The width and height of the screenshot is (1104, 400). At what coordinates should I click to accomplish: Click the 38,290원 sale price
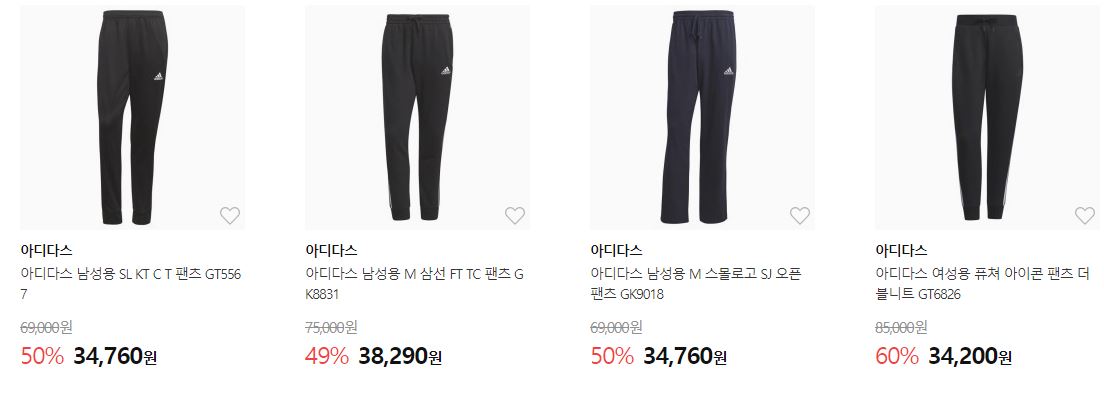(x=400, y=356)
